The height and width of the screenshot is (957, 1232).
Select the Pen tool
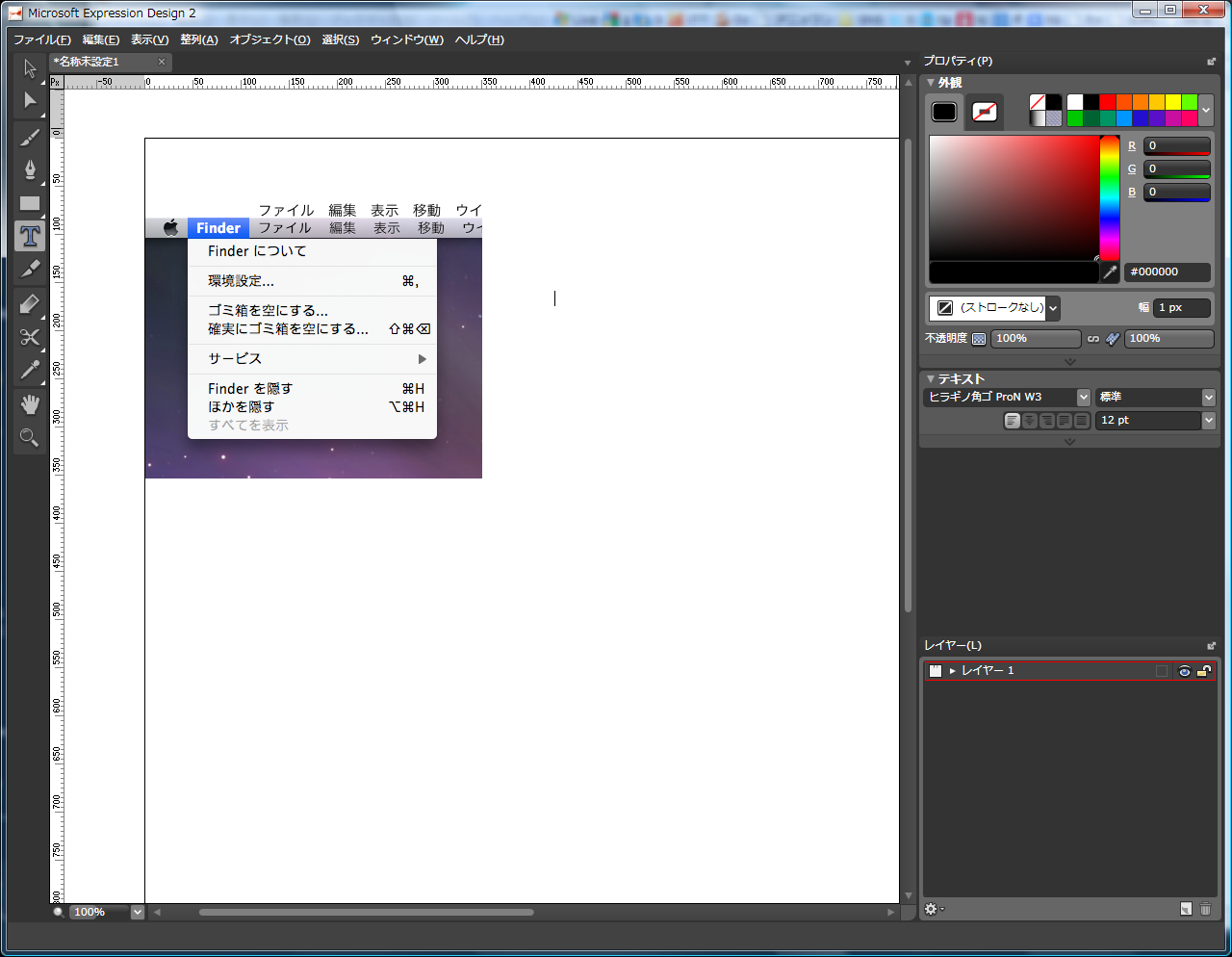pos(30,169)
